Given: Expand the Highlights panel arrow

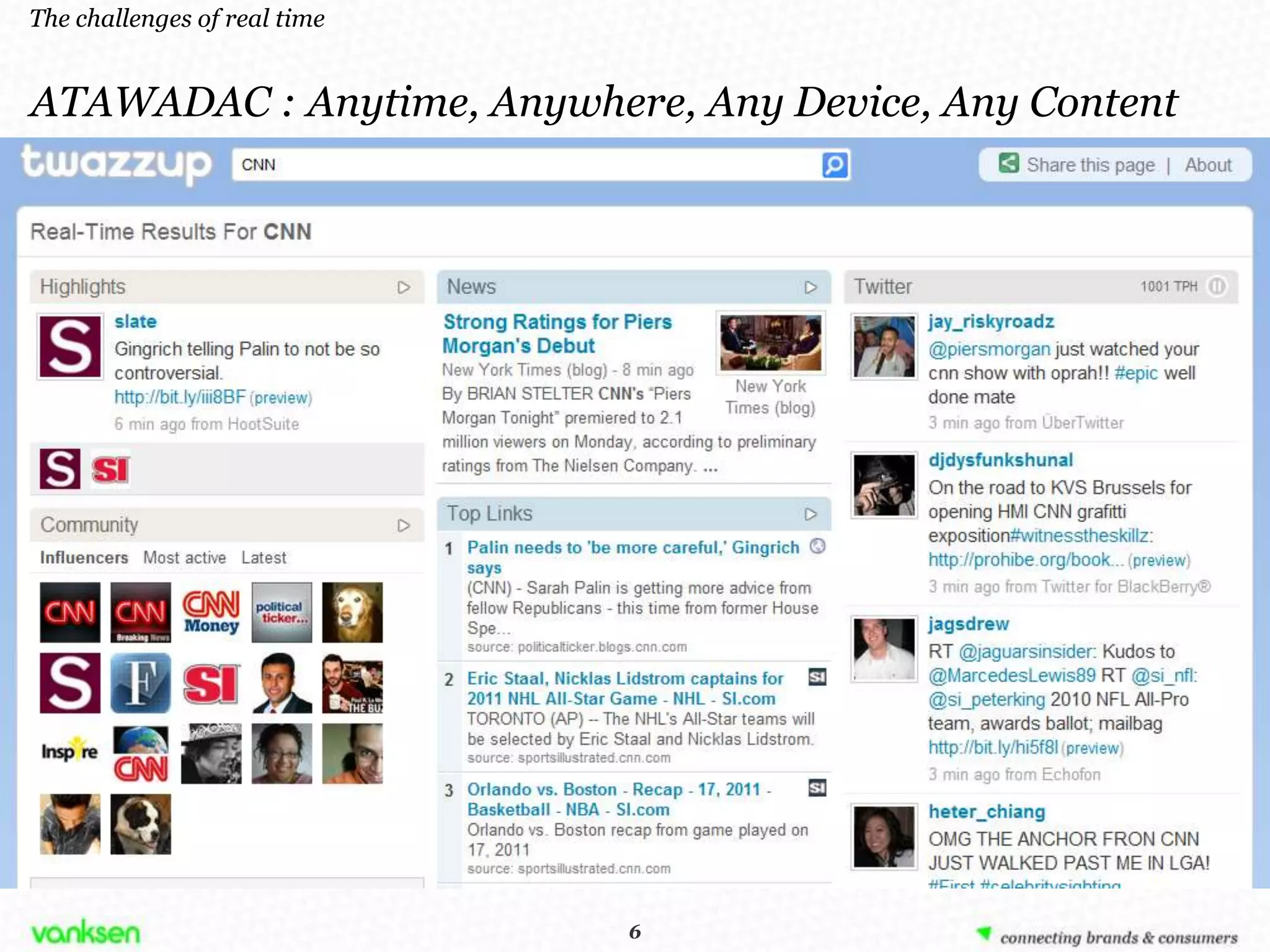Looking at the screenshot, I should (404, 288).
